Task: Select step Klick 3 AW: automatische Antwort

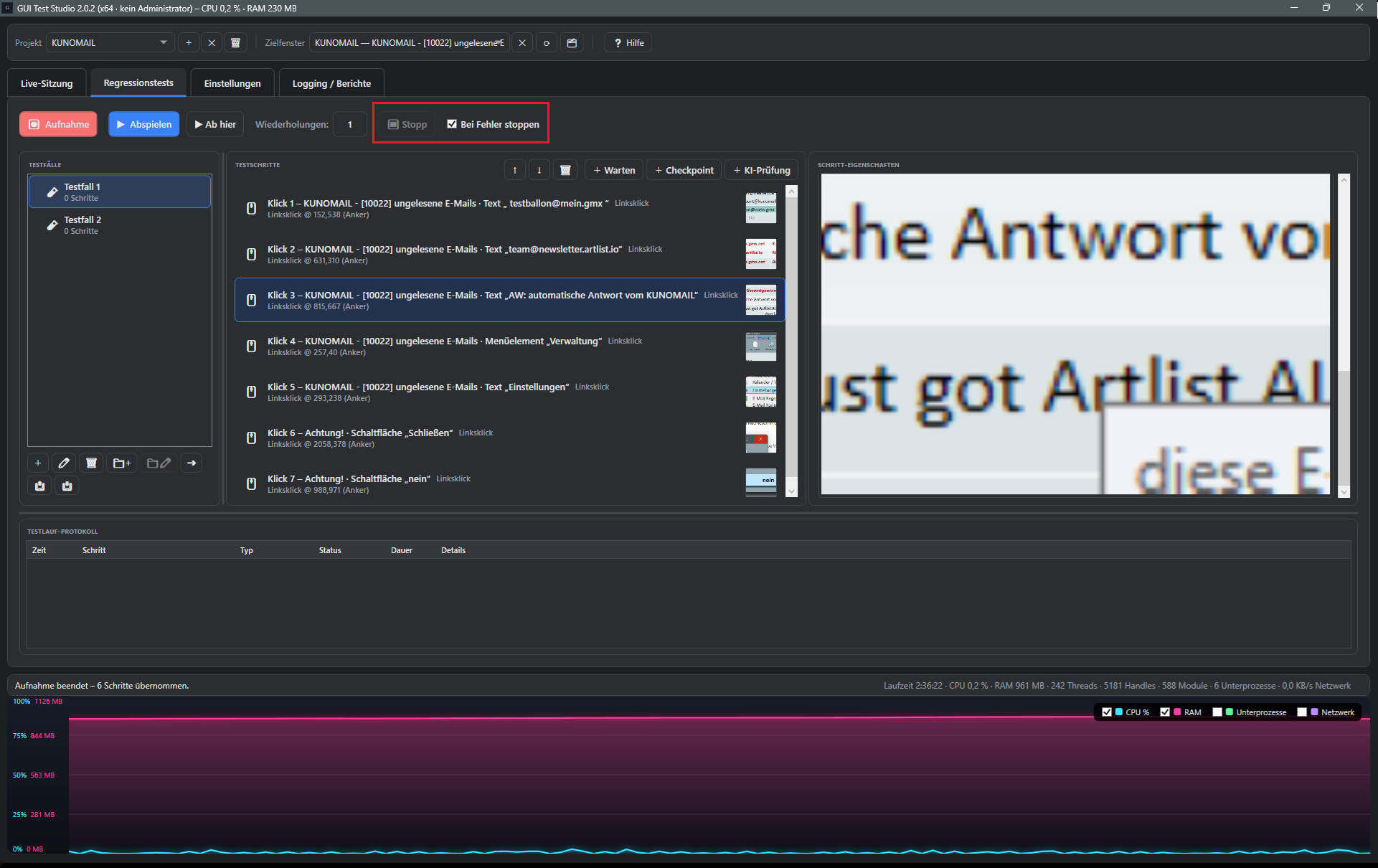Action: [x=510, y=300]
